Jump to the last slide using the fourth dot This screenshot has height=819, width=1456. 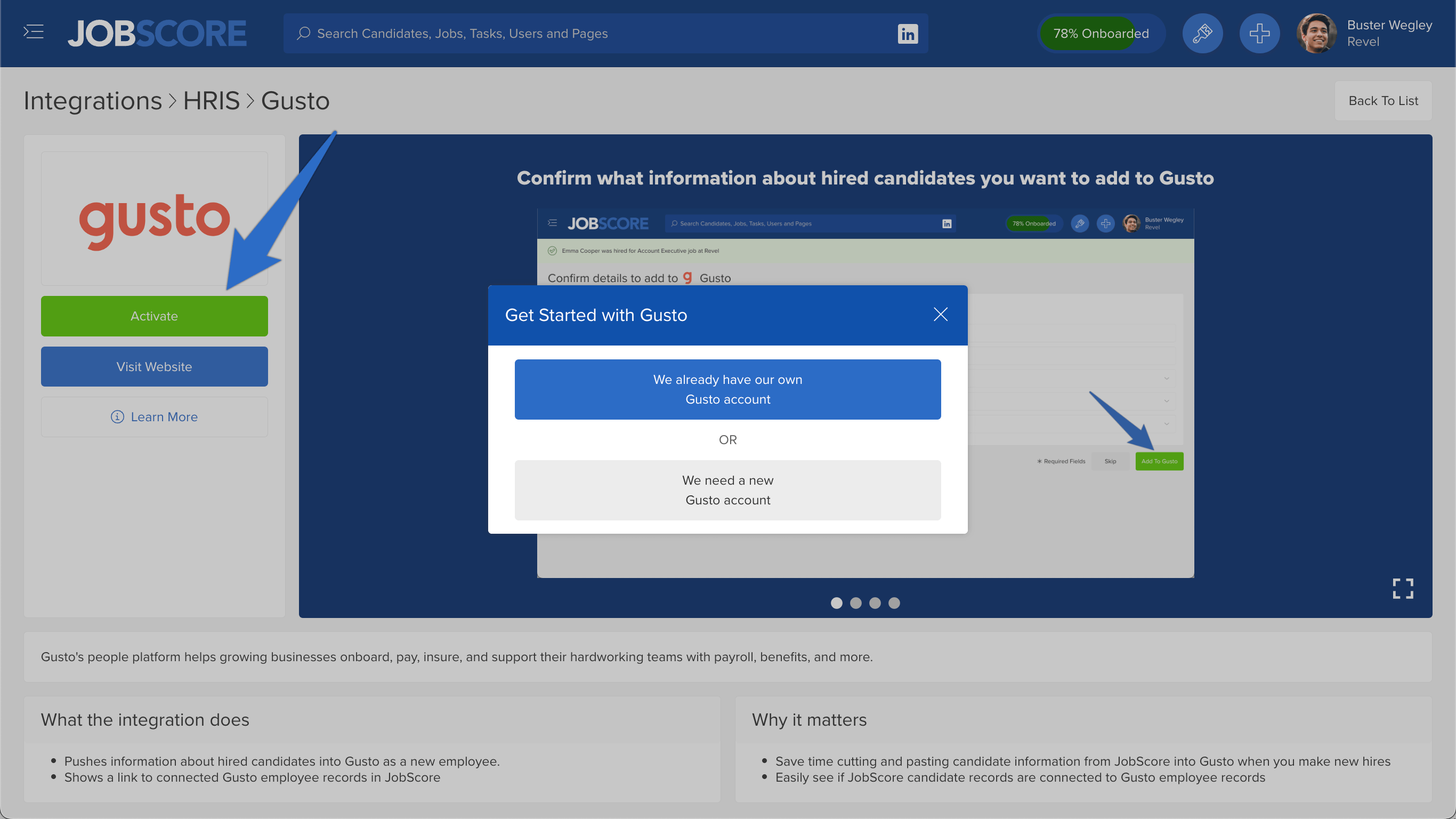(894, 603)
